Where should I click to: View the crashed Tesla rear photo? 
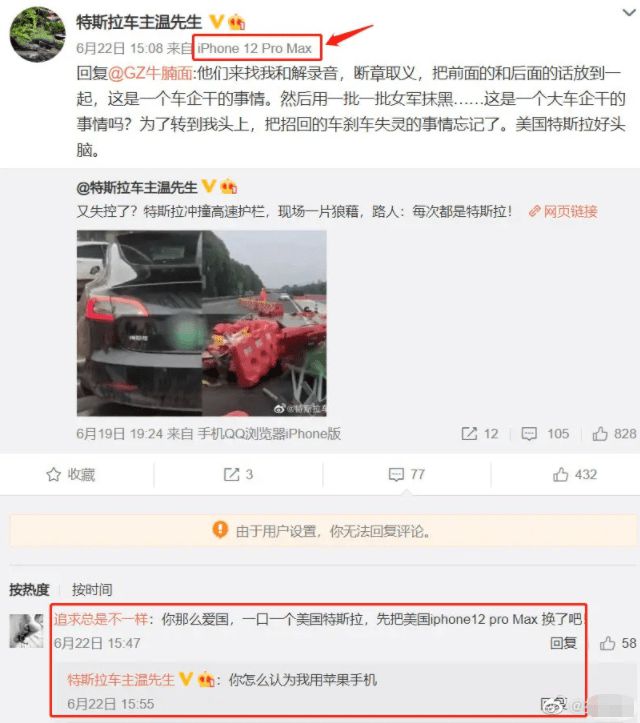[x=139, y=323]
